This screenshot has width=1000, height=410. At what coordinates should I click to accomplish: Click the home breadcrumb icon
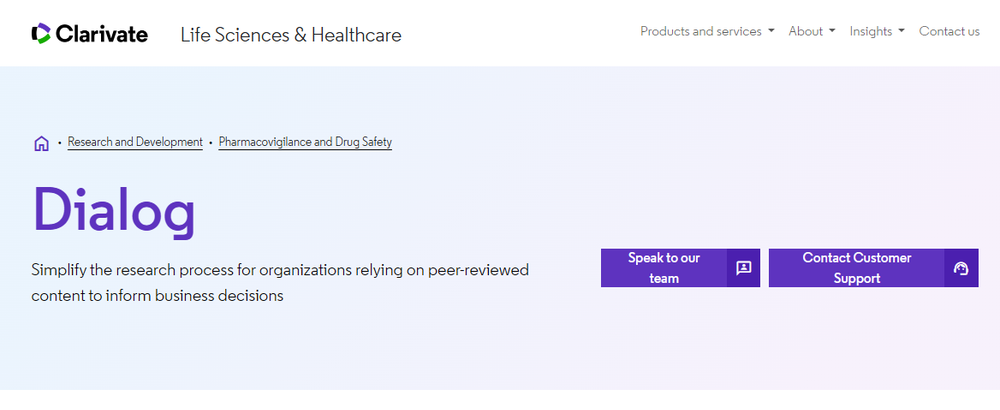click(x=41, y=143)
